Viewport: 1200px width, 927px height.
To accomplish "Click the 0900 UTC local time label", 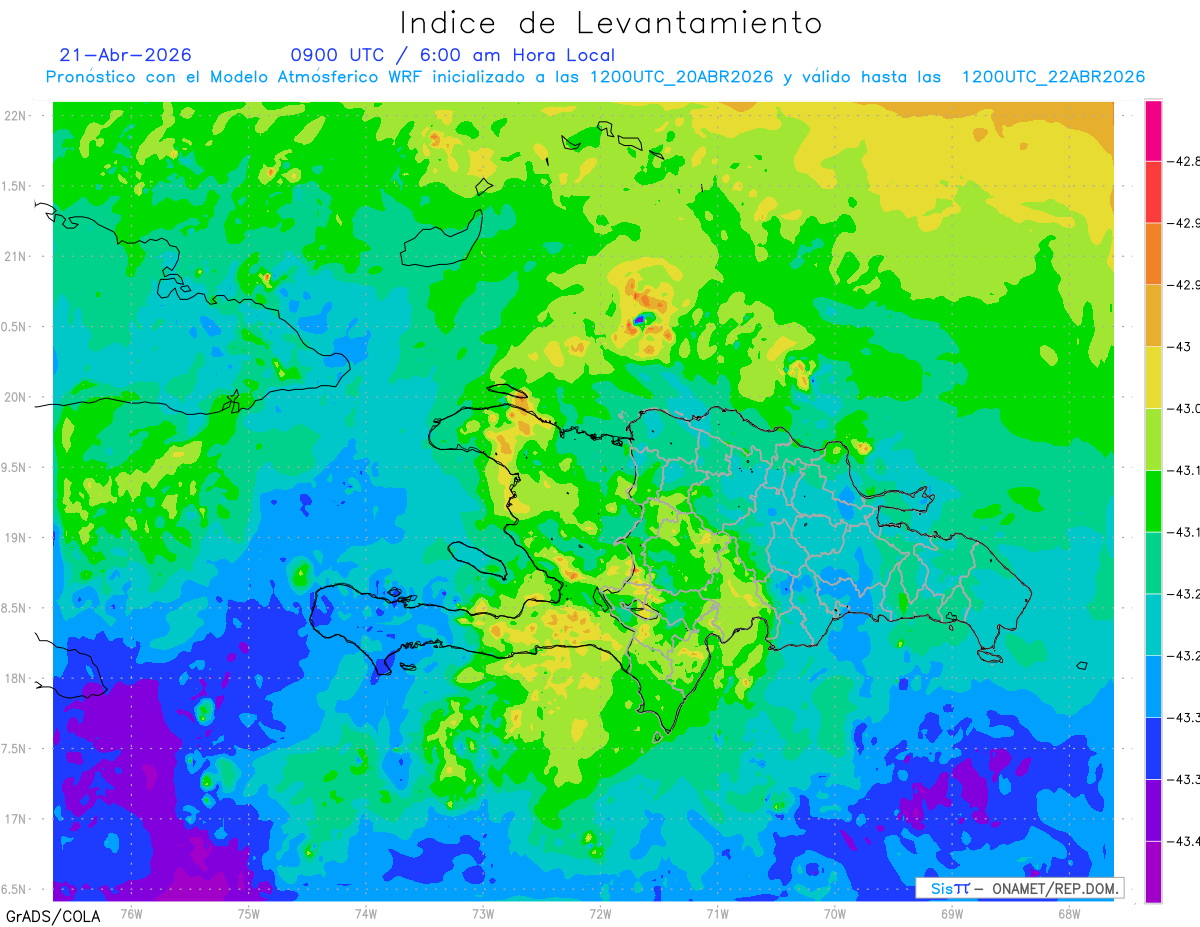I will coord(452,55).
